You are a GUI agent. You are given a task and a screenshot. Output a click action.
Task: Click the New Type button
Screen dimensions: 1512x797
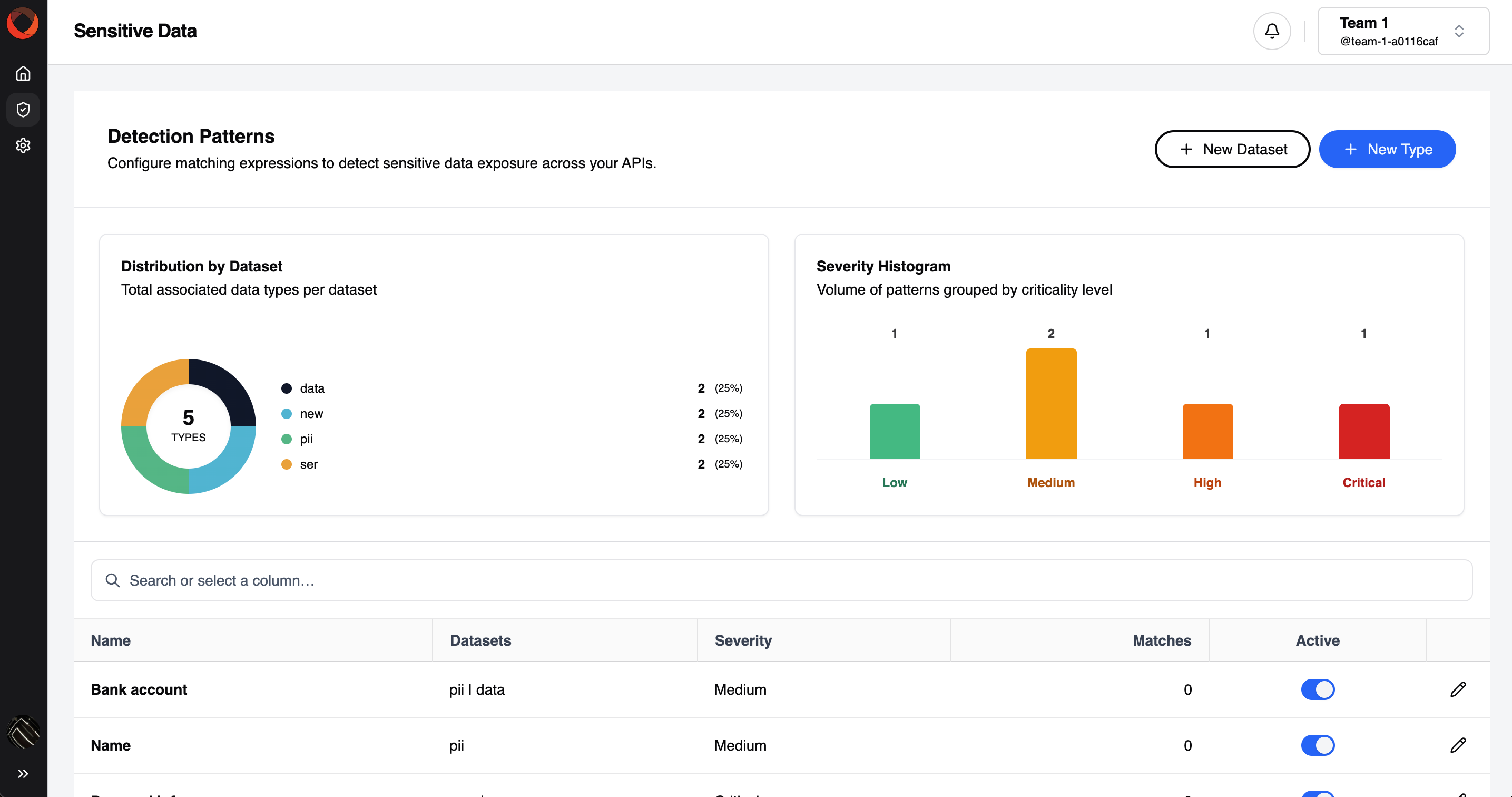1387,149
